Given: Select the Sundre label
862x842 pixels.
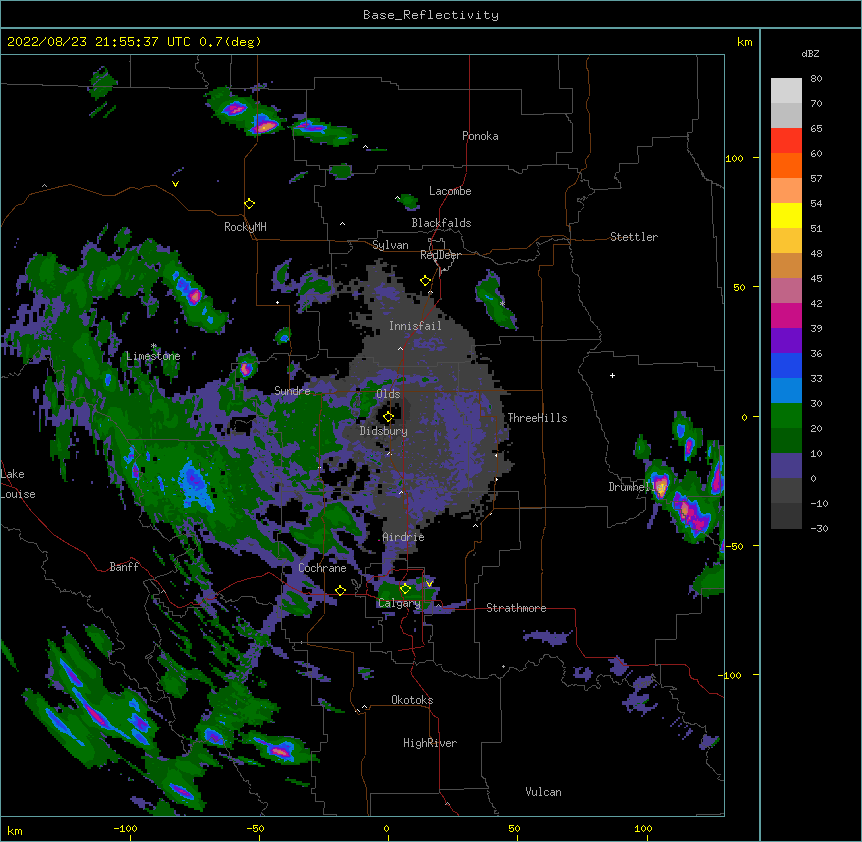Looking at the screenshot, I should point(292,391).
